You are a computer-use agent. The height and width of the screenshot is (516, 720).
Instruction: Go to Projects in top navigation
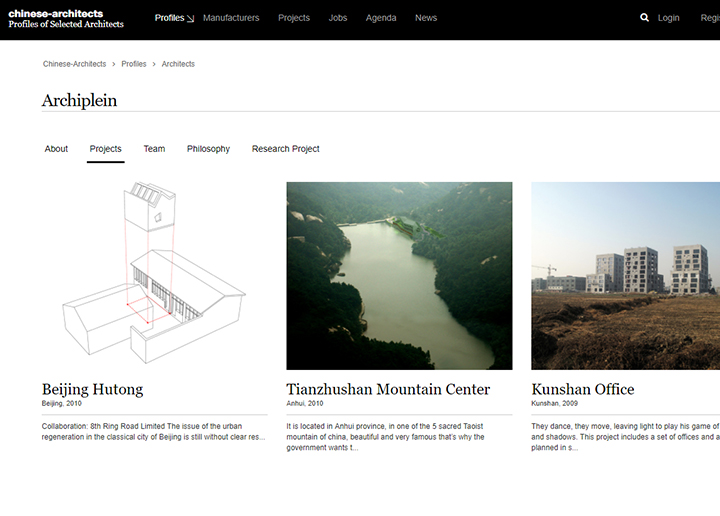tap(294, 18)
